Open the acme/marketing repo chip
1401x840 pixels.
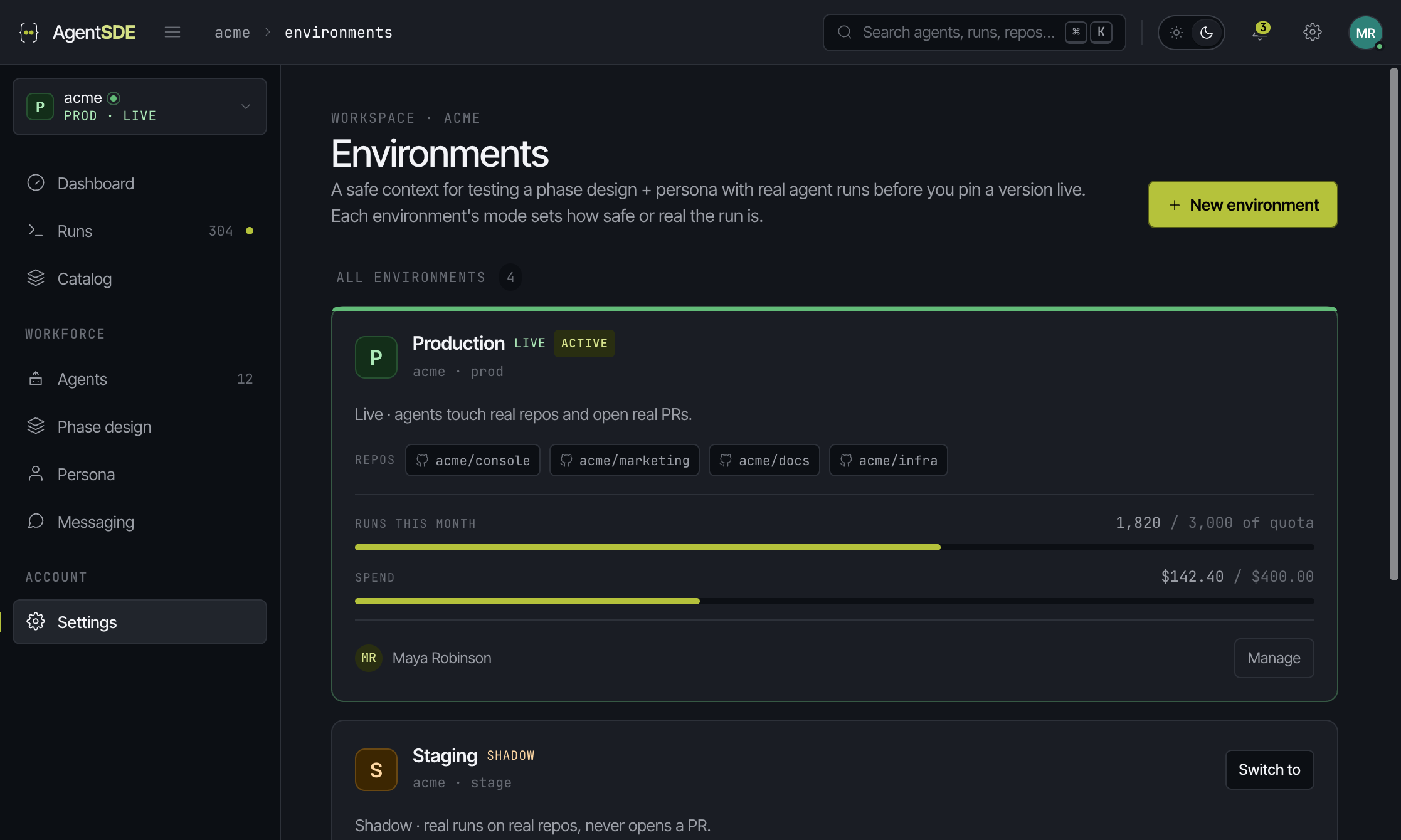624,460
